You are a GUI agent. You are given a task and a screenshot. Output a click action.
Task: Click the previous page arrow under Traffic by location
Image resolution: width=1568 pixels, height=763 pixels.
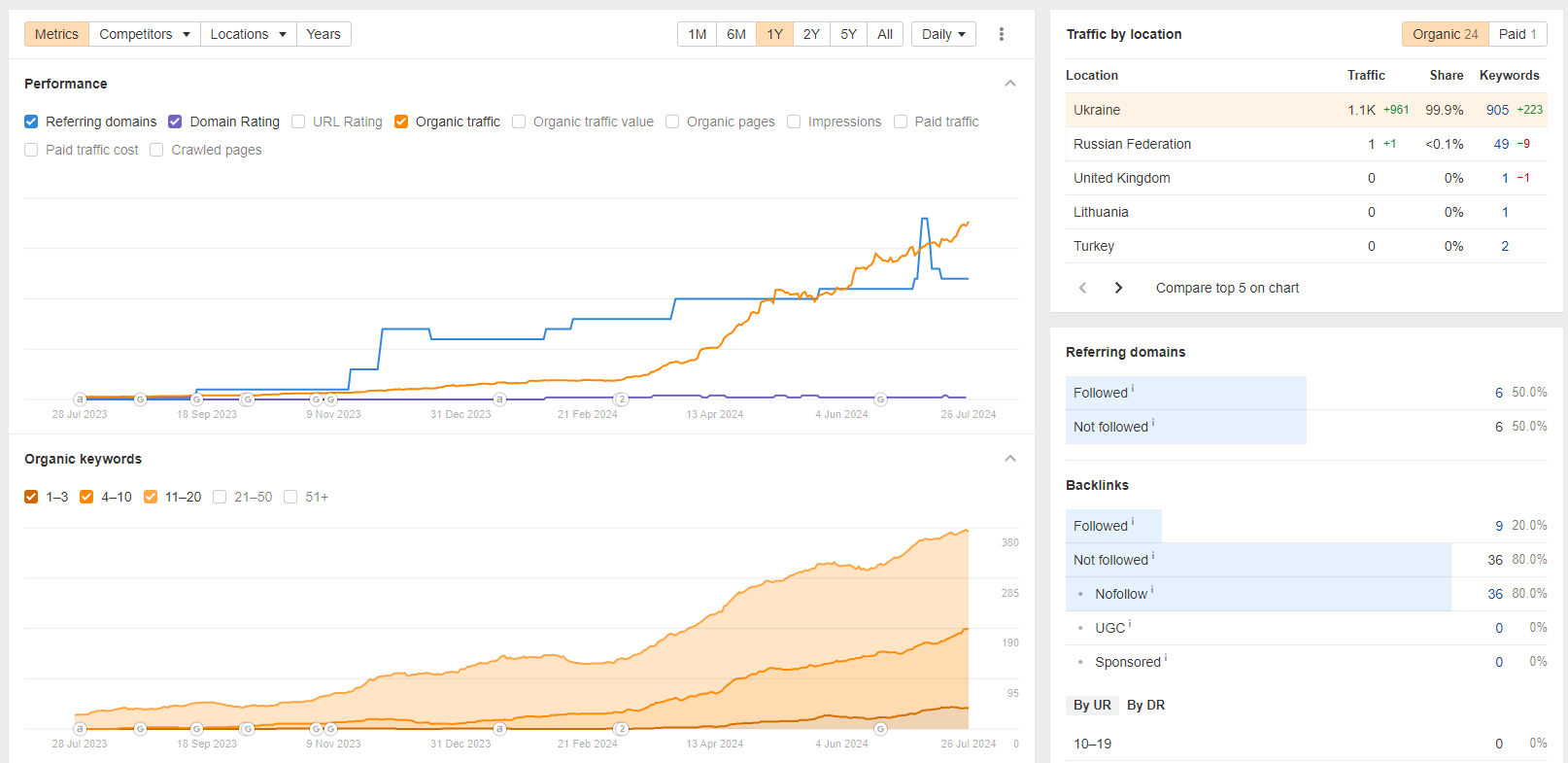tap(1083, 288)
